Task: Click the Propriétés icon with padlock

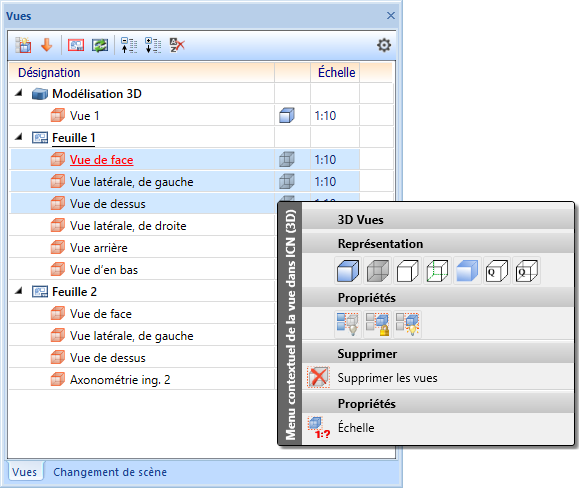Action: [378, 324]
